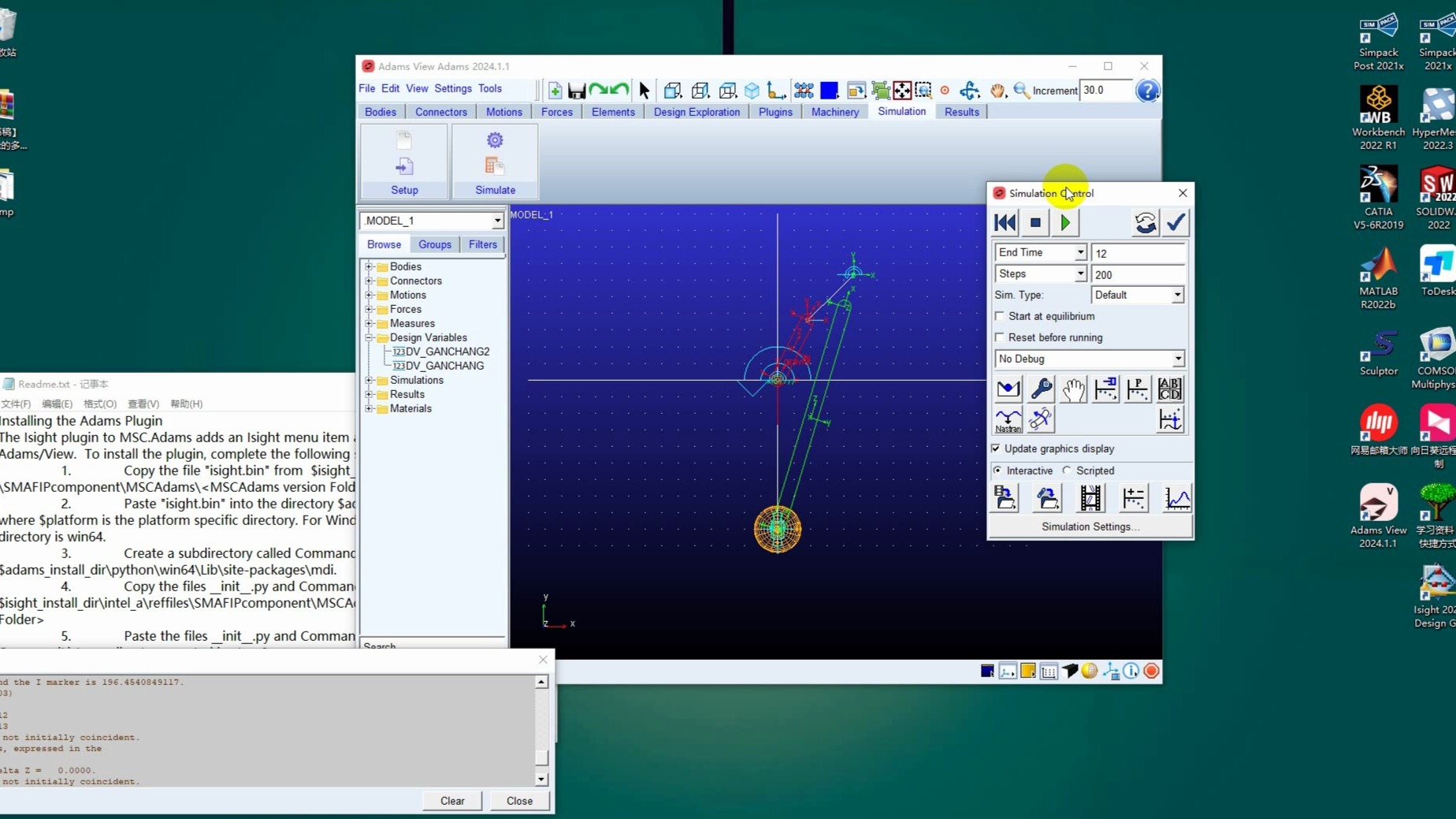Click the Close button in message window
This screenshot has width=1456, height=819.
[519, 801]
